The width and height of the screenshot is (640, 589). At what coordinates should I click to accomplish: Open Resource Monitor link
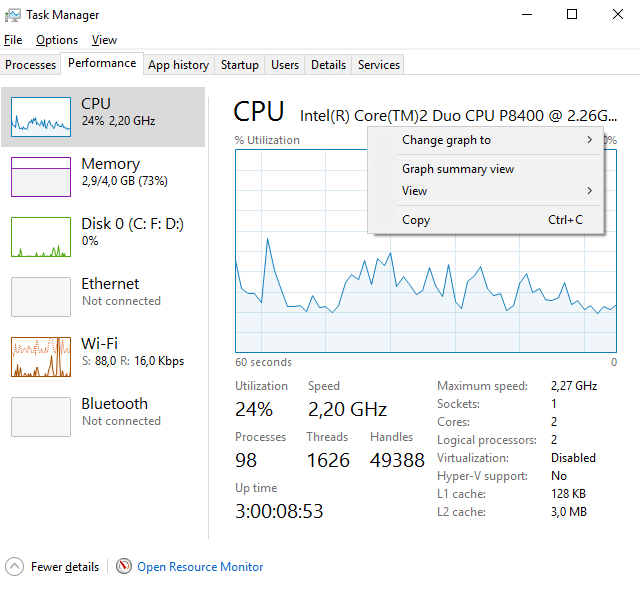coord(200,567)
